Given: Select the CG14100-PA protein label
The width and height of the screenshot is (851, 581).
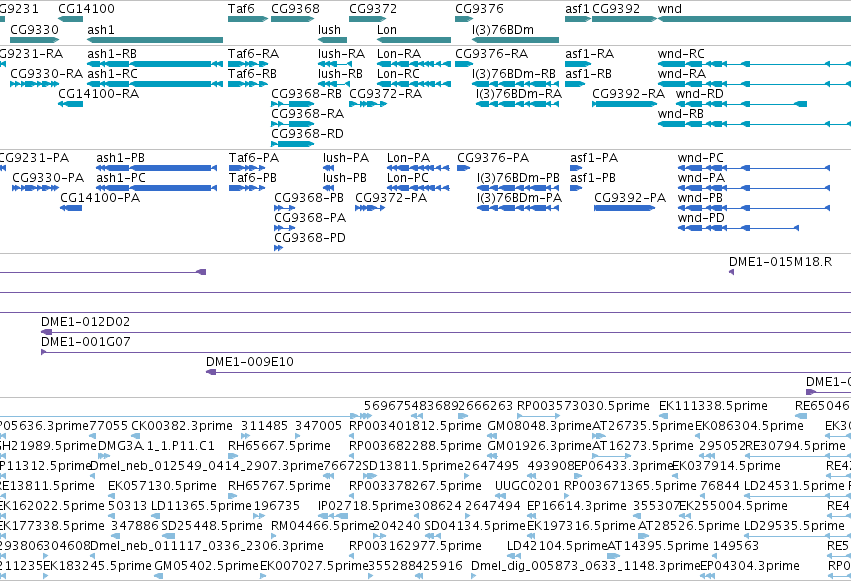Looking at the screenshot, I should (100, 198).
